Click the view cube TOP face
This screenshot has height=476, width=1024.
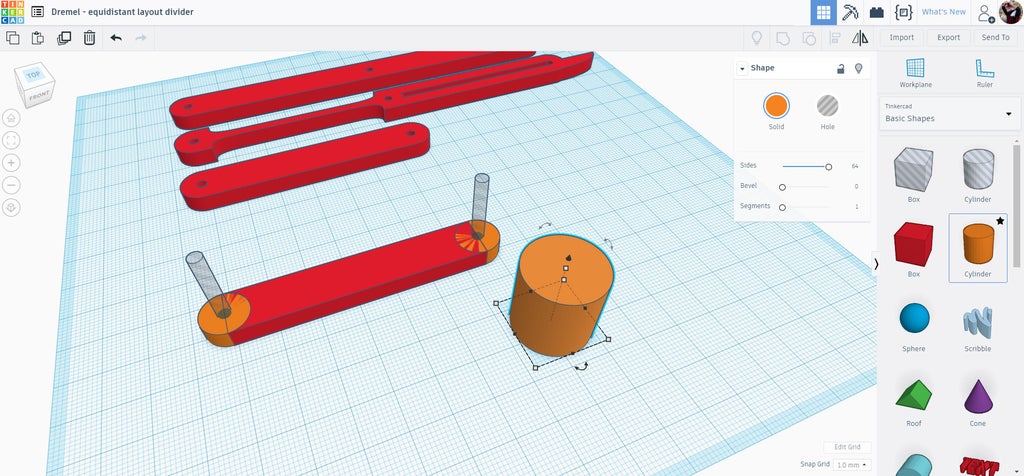(33, 75)
